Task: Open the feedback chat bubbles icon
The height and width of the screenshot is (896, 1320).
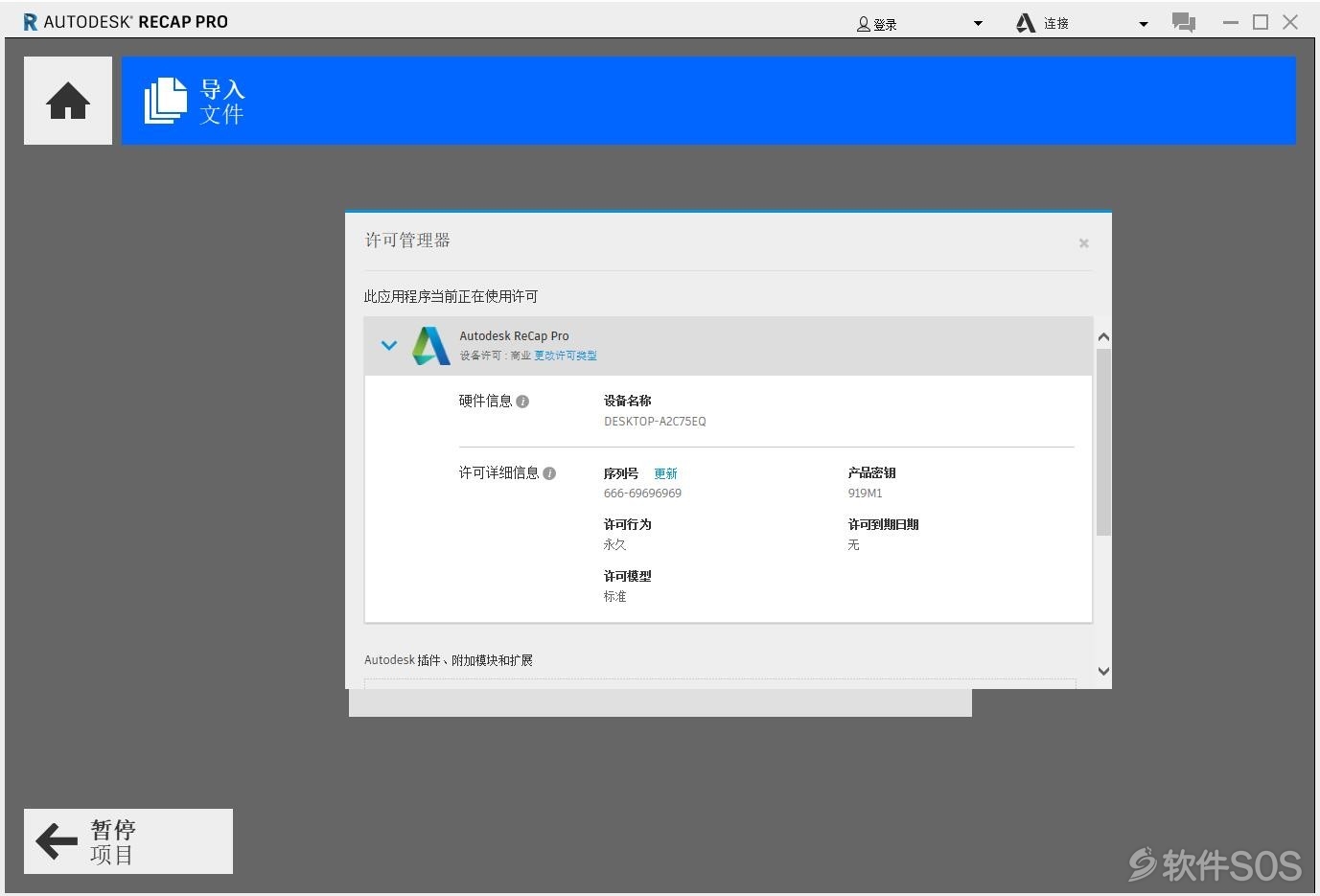Action: pos(1184,22)
